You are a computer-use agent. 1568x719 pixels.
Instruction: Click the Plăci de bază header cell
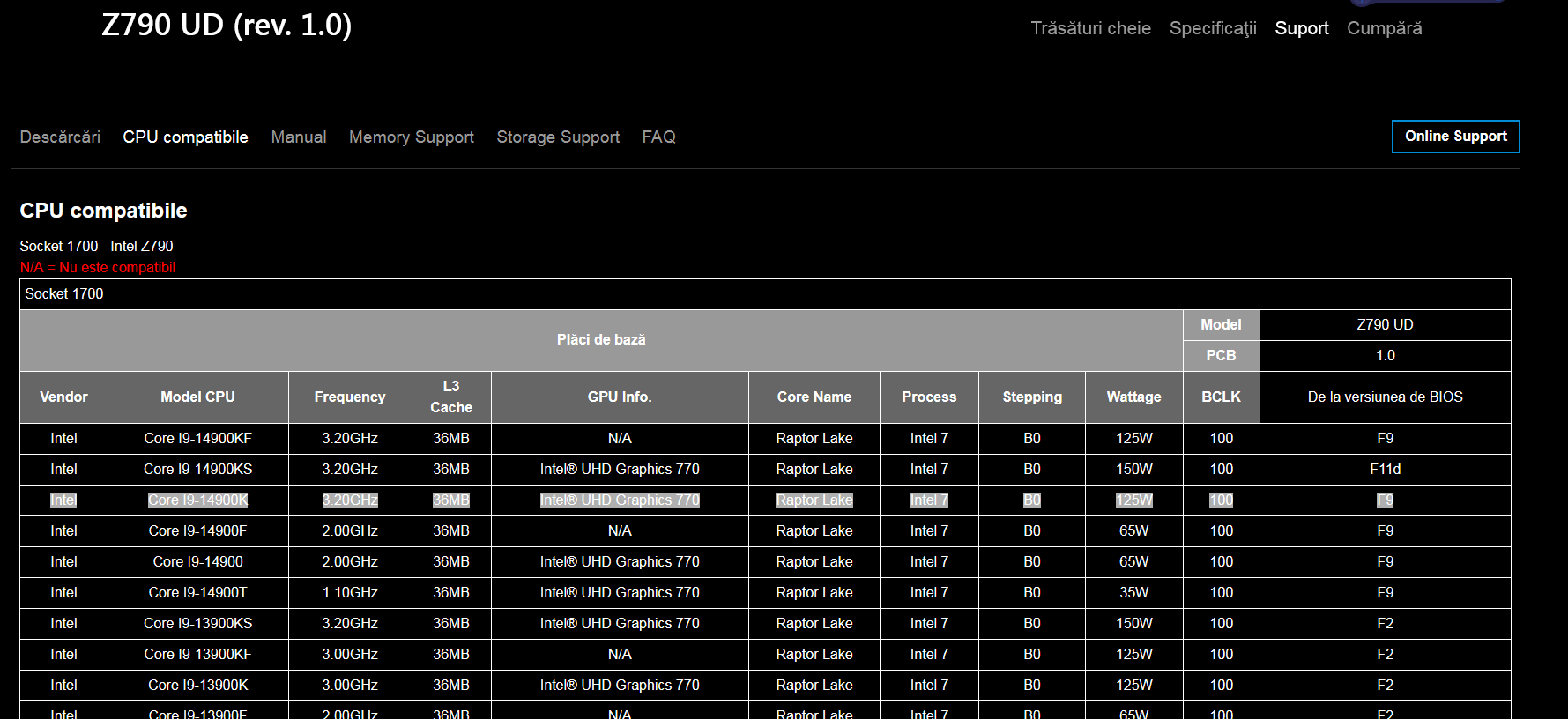pyautogui.click(x=601, y=340)
